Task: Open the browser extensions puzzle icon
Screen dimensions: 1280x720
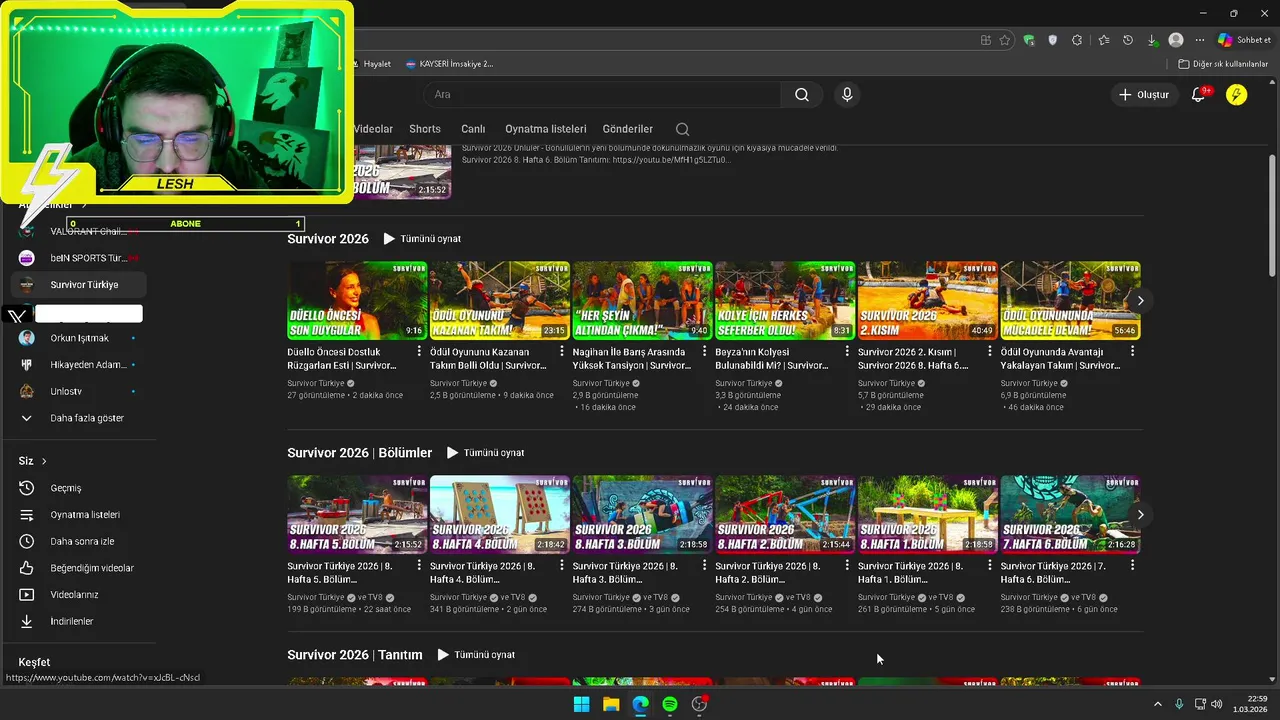Action: coord(1077,40)
